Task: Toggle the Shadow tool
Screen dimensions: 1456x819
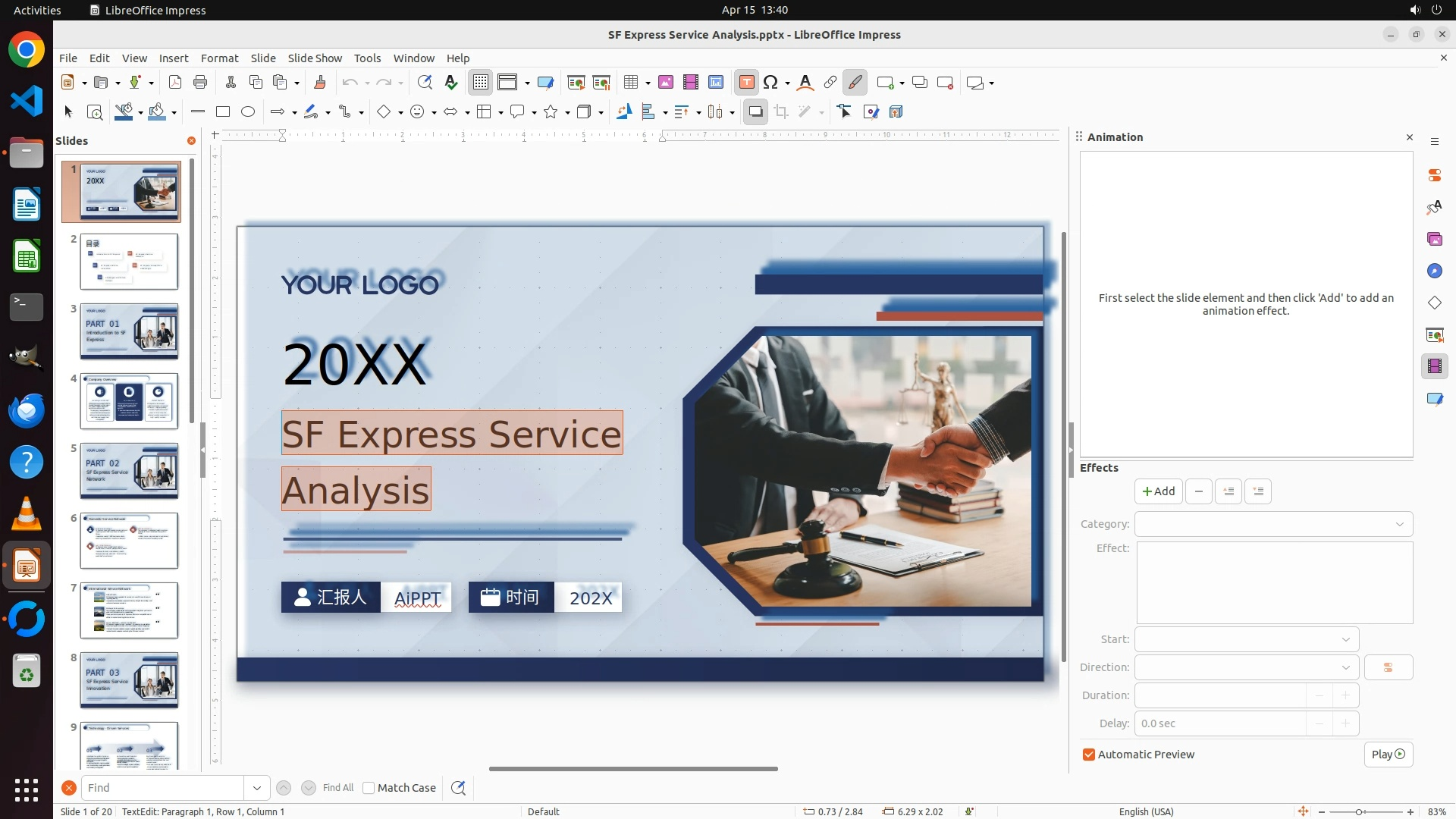Action: [x=755, y=112]
